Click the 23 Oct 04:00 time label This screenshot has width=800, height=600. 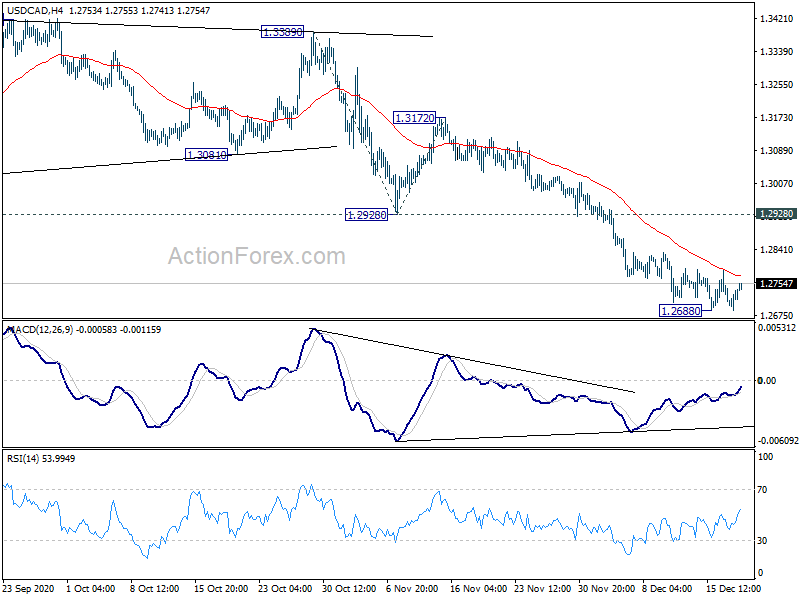285,588
